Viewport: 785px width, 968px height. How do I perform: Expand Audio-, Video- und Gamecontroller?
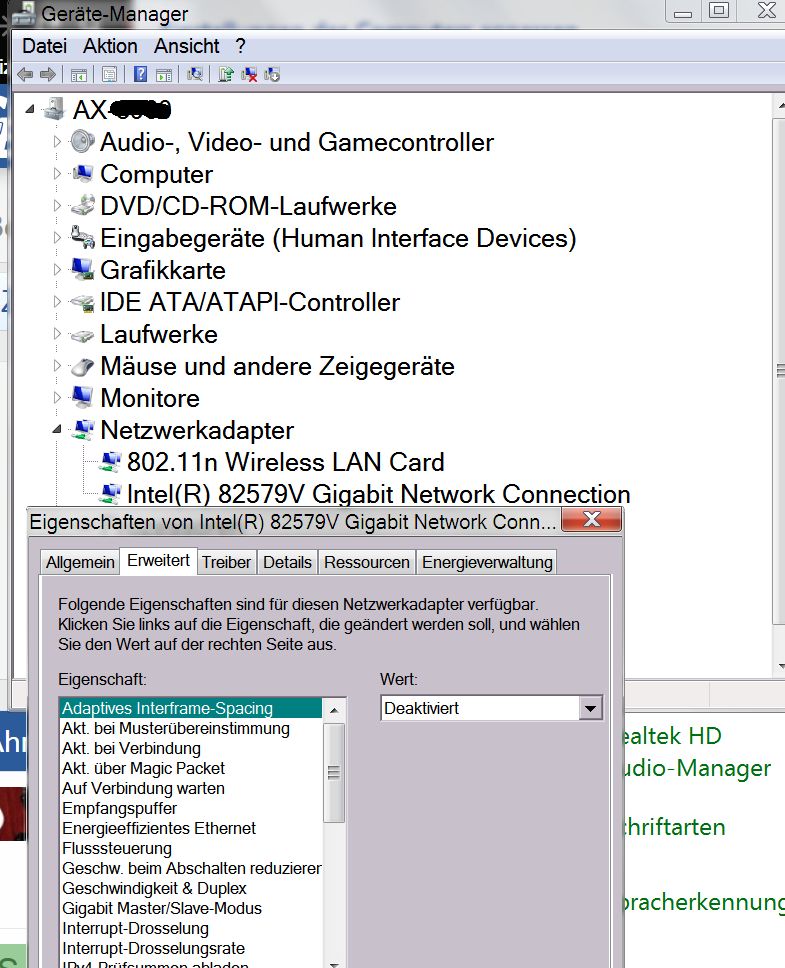pos(57,142)
